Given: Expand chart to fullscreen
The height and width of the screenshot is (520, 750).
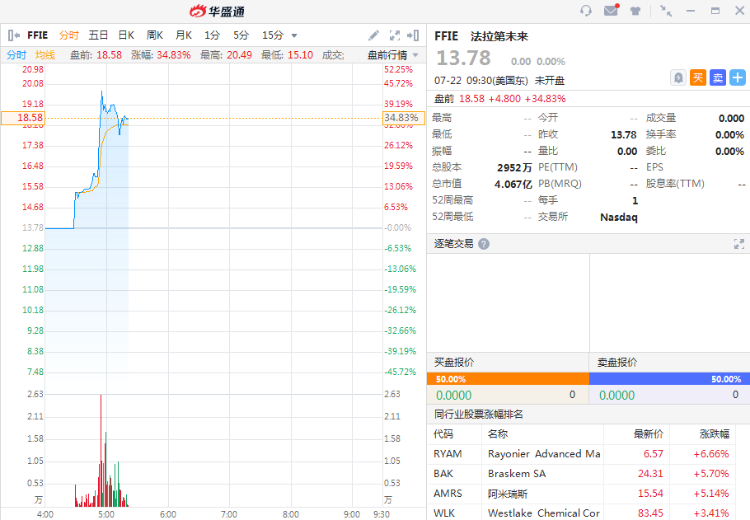Looking at the screenshot, I should pyautogui.click(x=395, y=36).
